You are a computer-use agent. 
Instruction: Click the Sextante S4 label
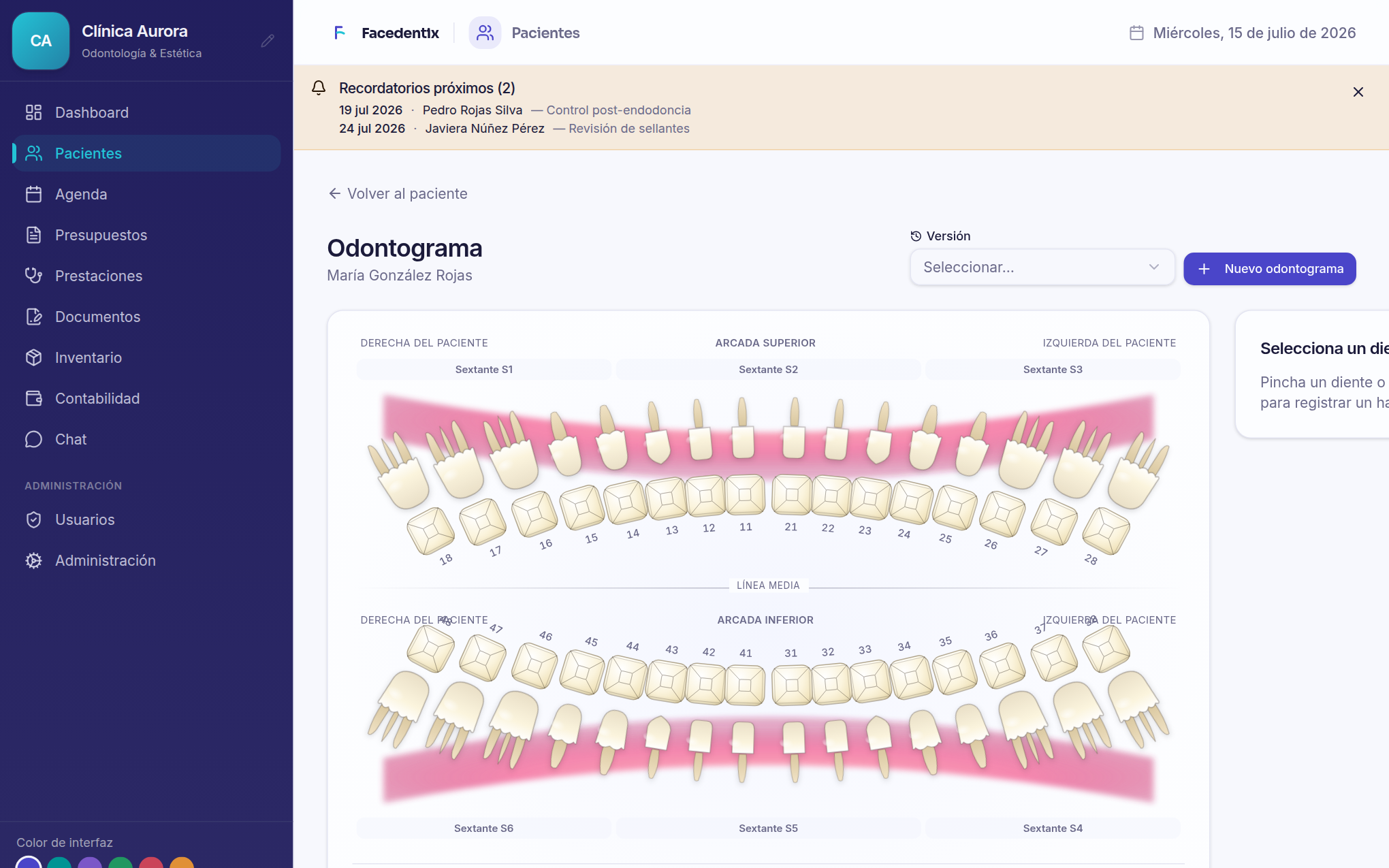(x=1053, y=828)
